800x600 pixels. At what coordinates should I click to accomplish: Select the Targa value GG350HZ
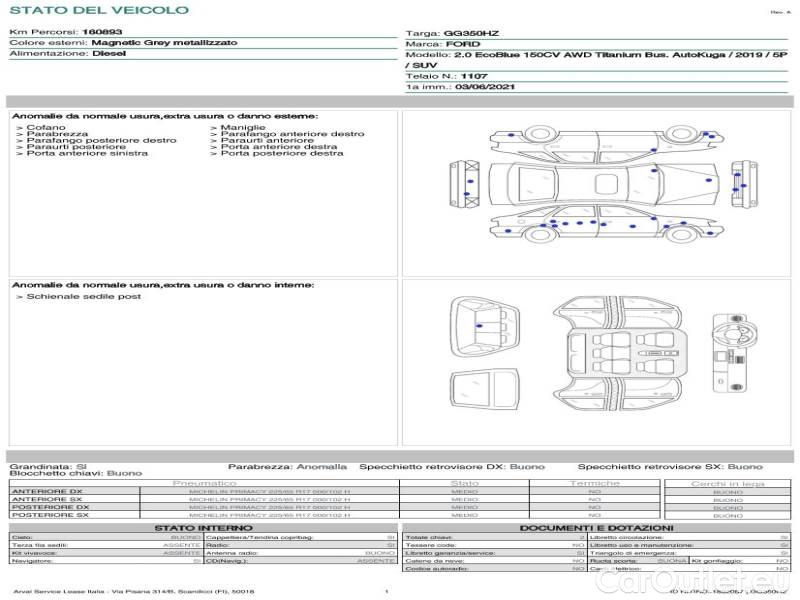click(471, 33)
